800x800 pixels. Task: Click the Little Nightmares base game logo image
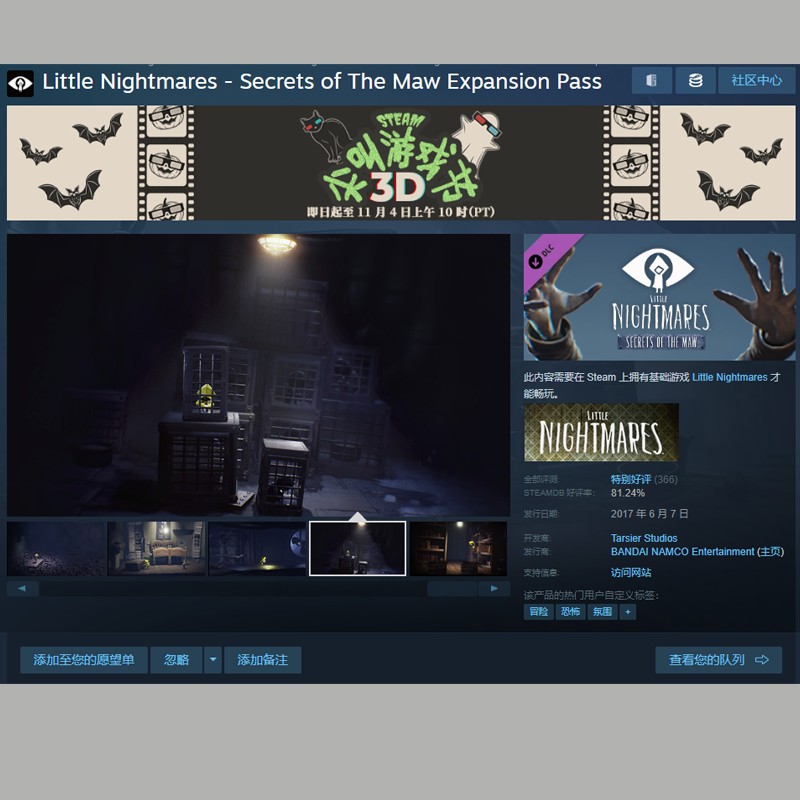click(x=601, y=432)
